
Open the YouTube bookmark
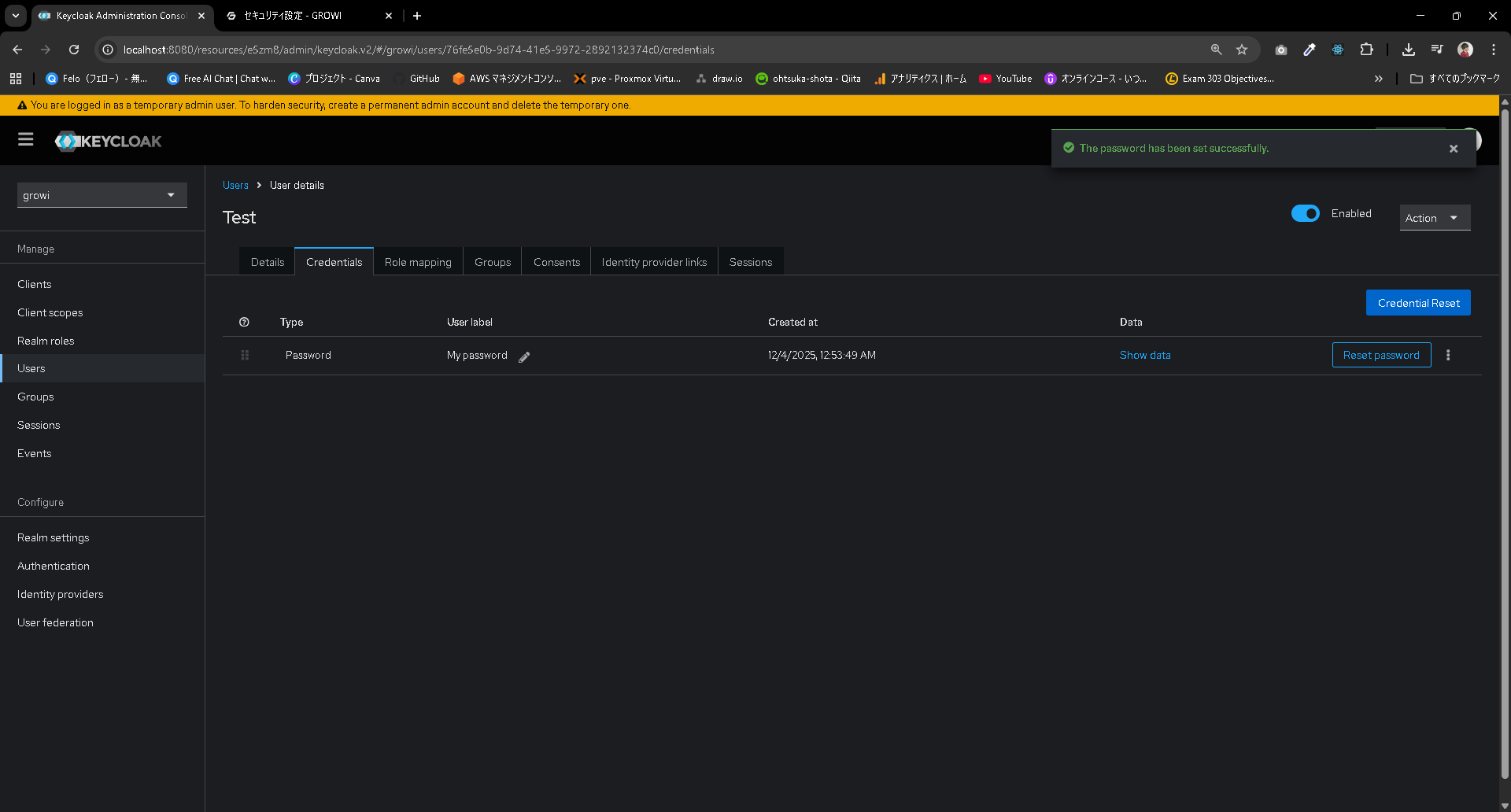click(x=1005, y=79)
